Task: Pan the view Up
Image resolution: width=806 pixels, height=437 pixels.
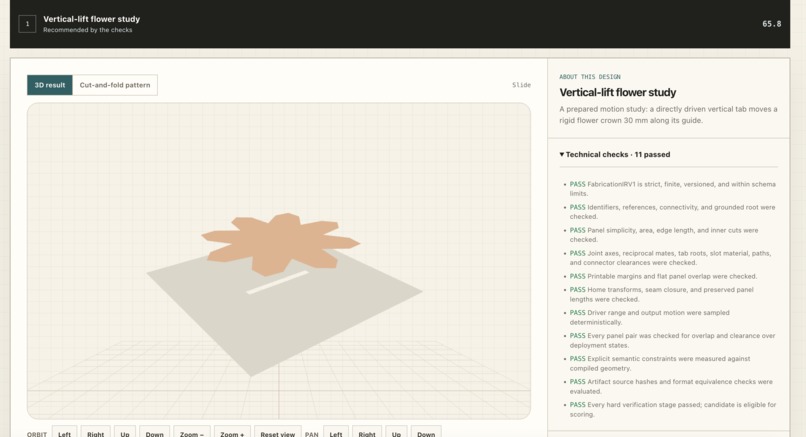Action: (x=396, y=433)
